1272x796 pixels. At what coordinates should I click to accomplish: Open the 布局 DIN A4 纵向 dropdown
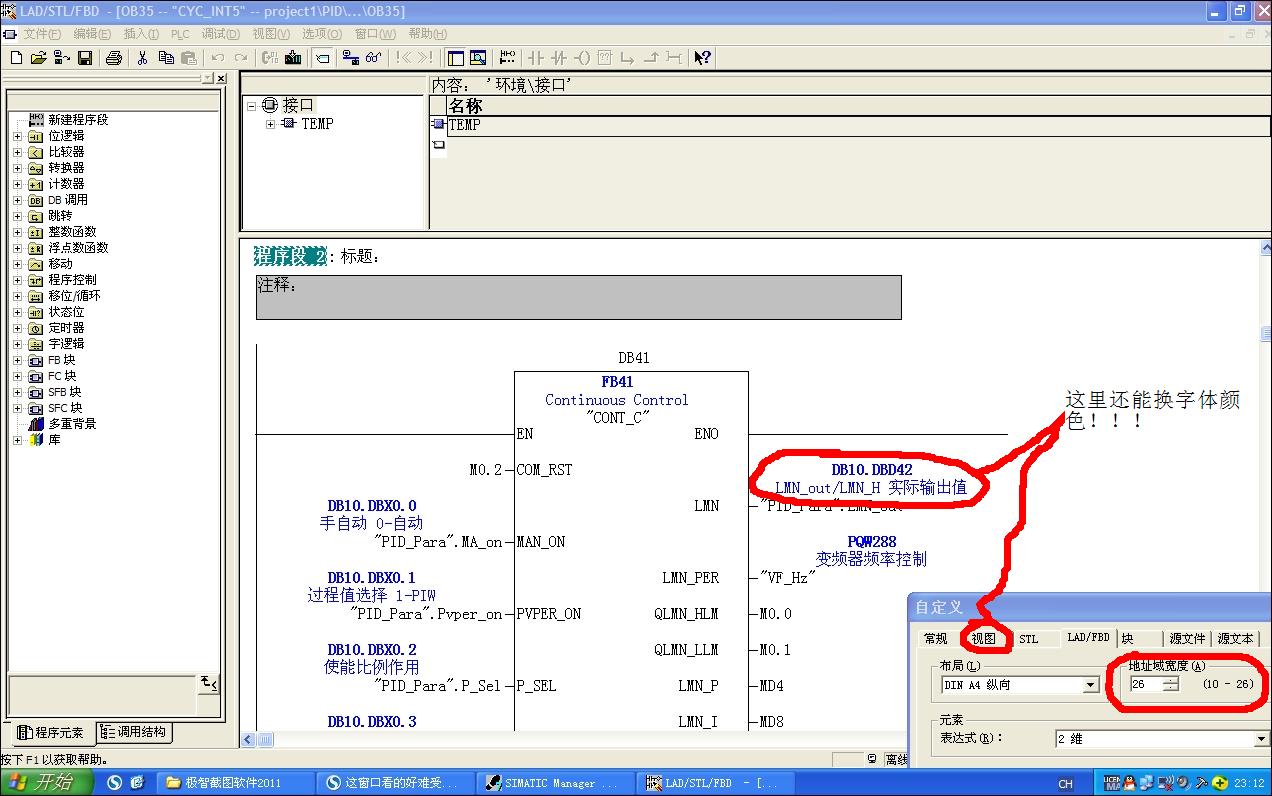1090,686
